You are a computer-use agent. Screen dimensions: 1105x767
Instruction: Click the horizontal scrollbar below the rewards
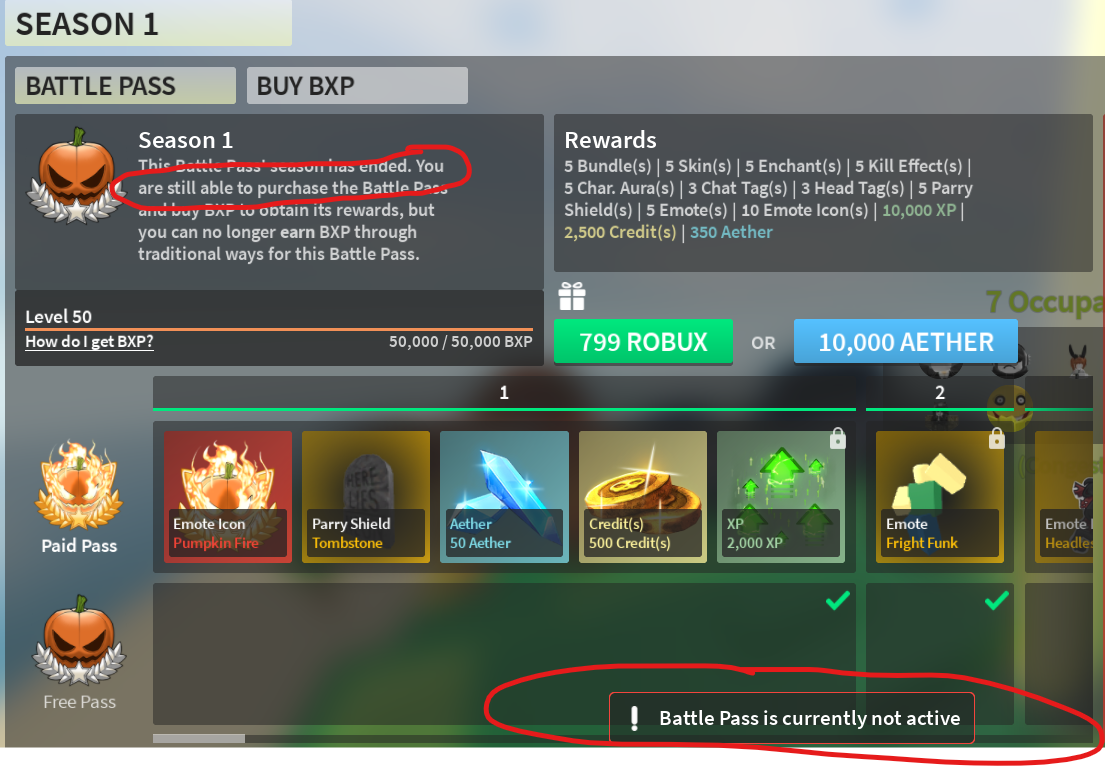[x=199, y=738]
